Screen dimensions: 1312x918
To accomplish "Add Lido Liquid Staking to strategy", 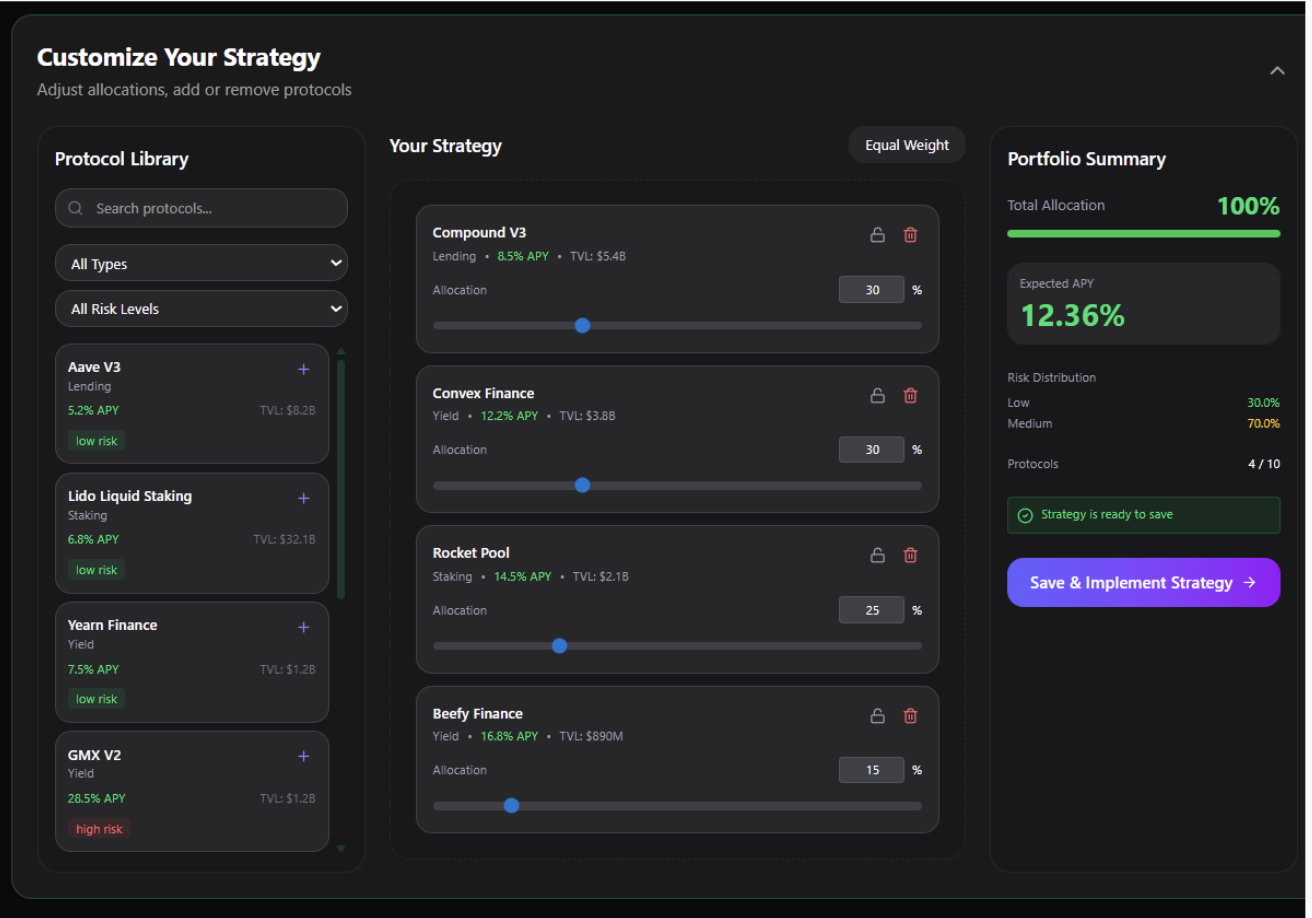I will (x=304, y=498).
